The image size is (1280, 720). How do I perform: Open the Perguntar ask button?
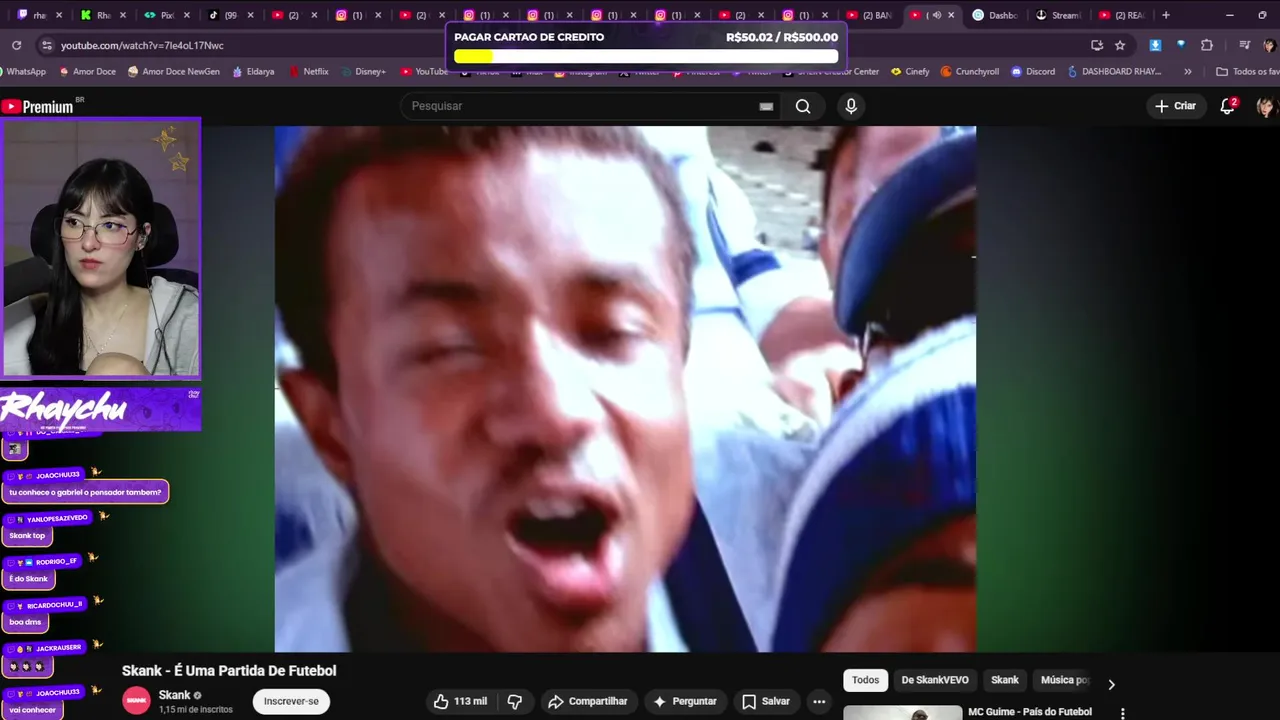685,701
